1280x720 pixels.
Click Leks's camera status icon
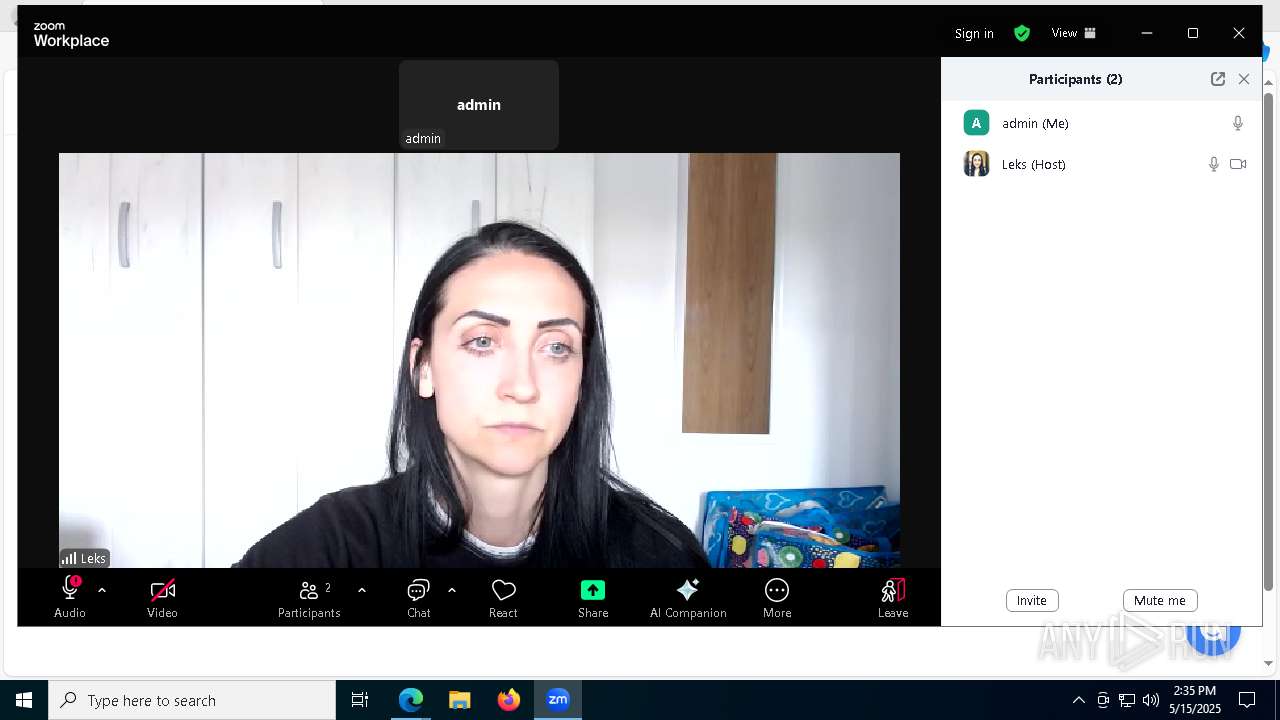pos(1238,164)
